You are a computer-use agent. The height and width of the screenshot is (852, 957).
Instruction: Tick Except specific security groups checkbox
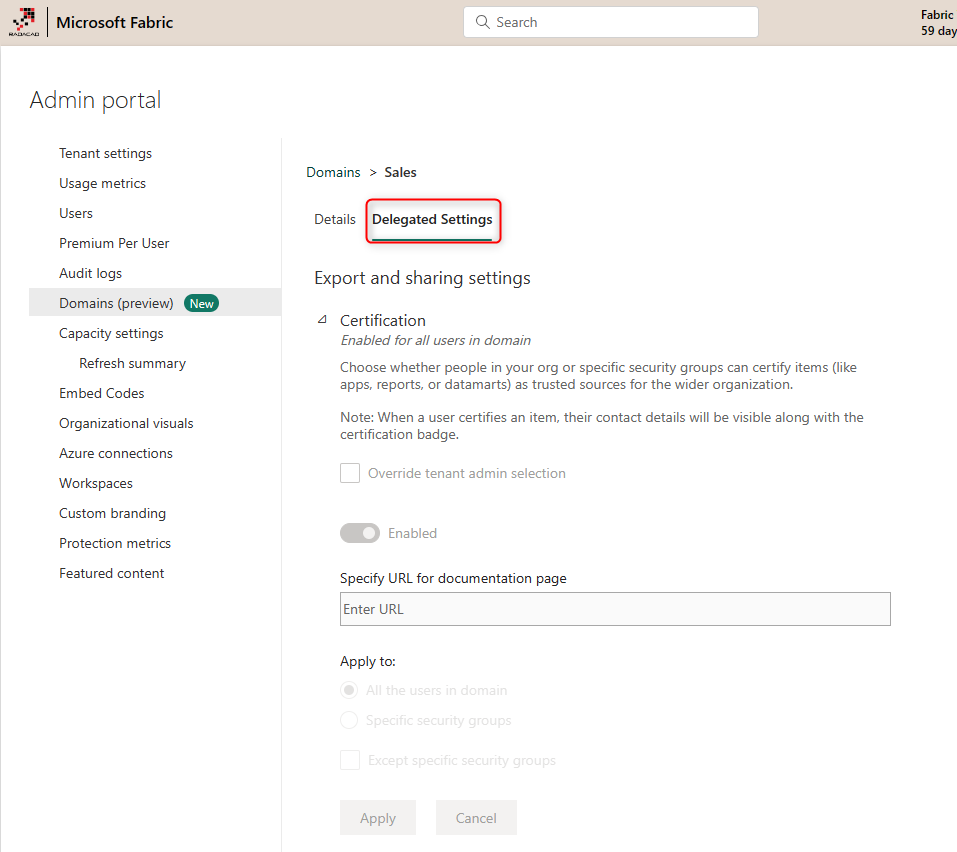(350, 760)
